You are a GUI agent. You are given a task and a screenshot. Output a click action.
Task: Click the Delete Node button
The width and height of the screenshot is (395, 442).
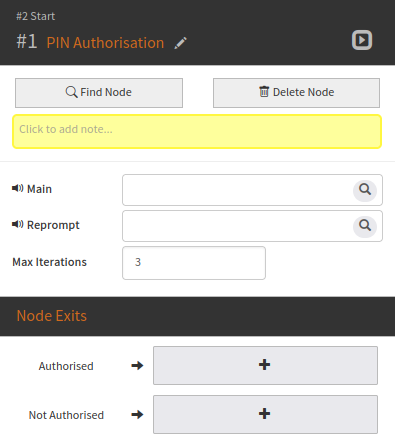[x=296, y=93]
